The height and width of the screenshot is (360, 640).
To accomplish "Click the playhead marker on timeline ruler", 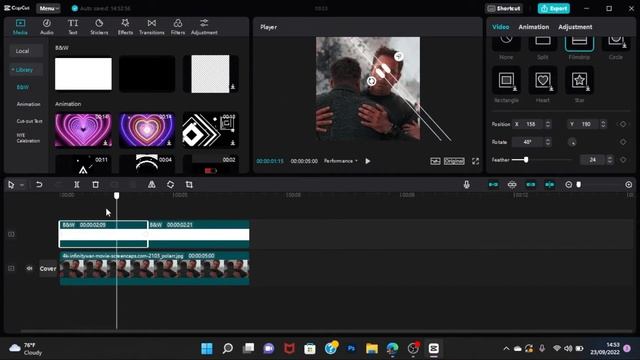I will pyautogui.click(x=116, y=196).
